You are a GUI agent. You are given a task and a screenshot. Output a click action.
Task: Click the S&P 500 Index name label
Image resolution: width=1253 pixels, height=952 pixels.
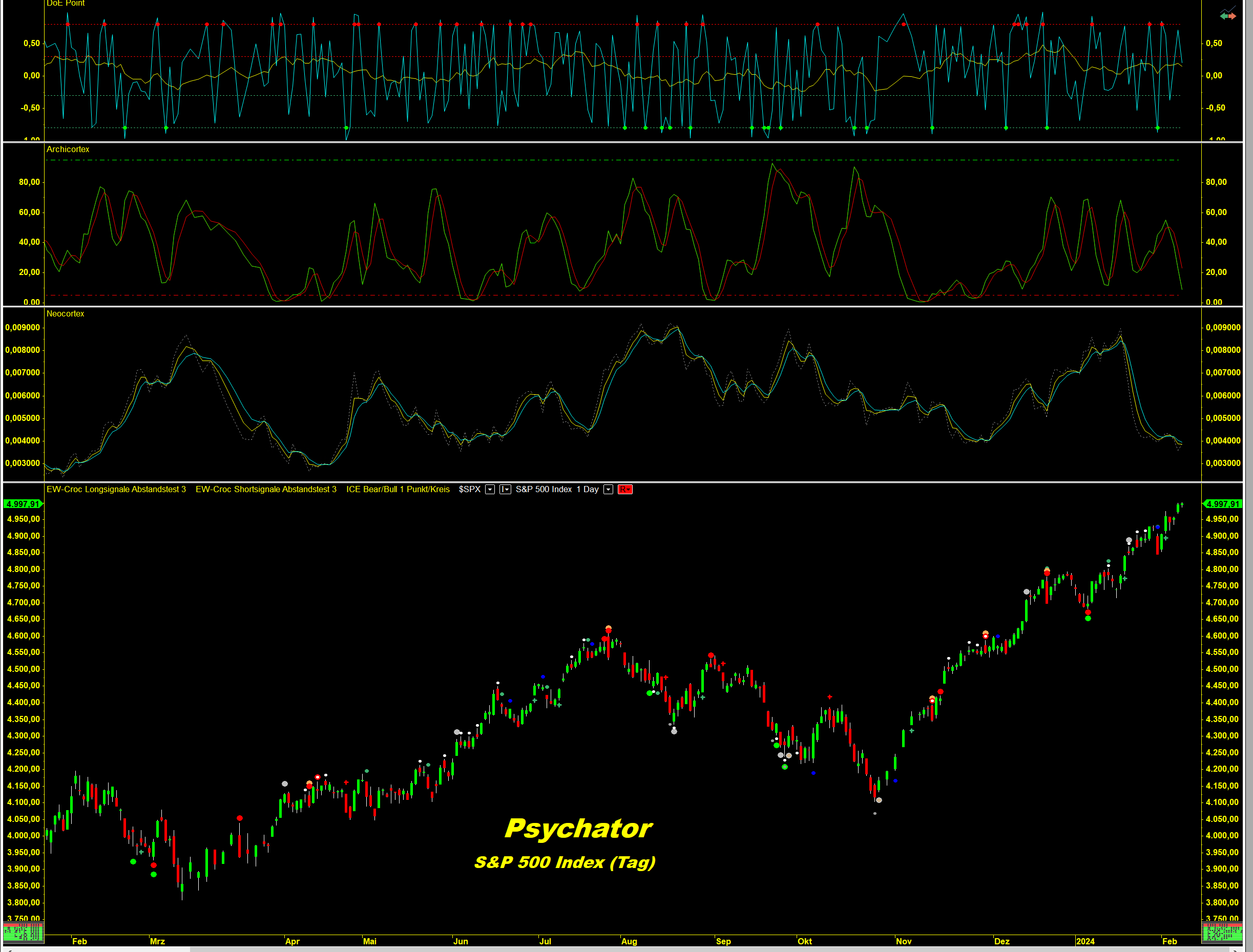(x=544, y=490)
